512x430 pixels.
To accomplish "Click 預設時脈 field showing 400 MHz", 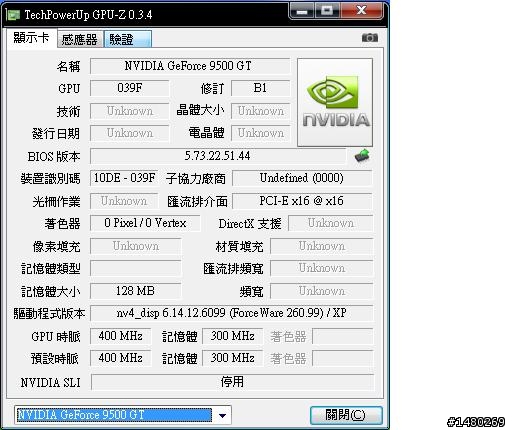I will 121,358.
